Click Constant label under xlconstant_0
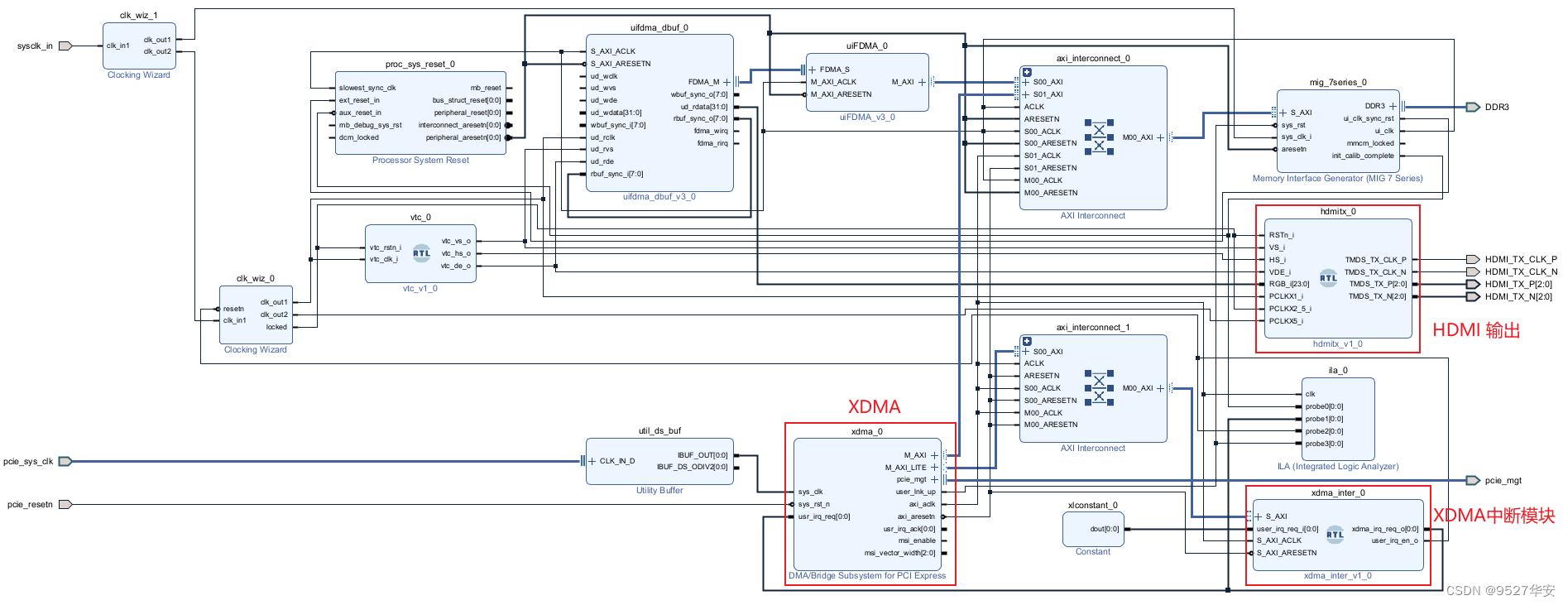The image size is (1568, 605). point(1093,551)
